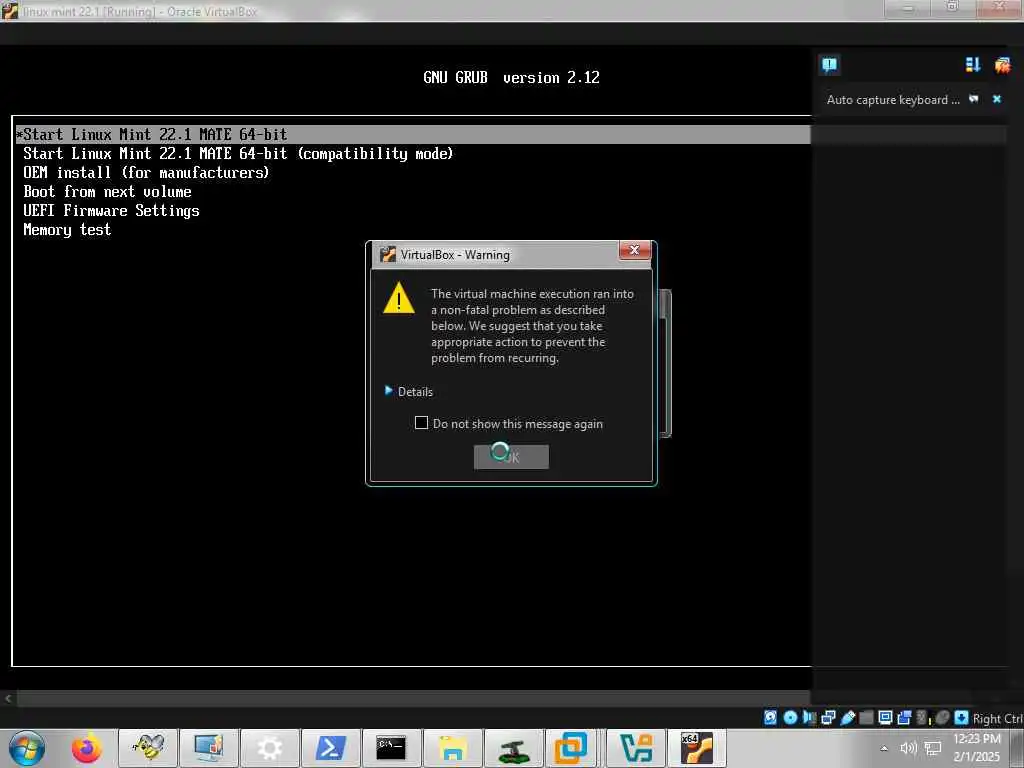Click the volume speaker tray icon

pyautogui.click(x=908, y=748)
